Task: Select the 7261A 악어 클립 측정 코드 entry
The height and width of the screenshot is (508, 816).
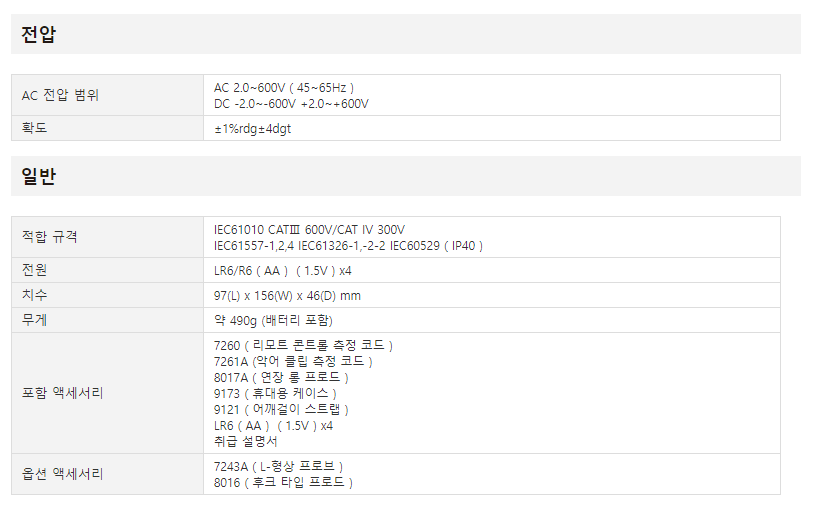Action: [293, 362]
